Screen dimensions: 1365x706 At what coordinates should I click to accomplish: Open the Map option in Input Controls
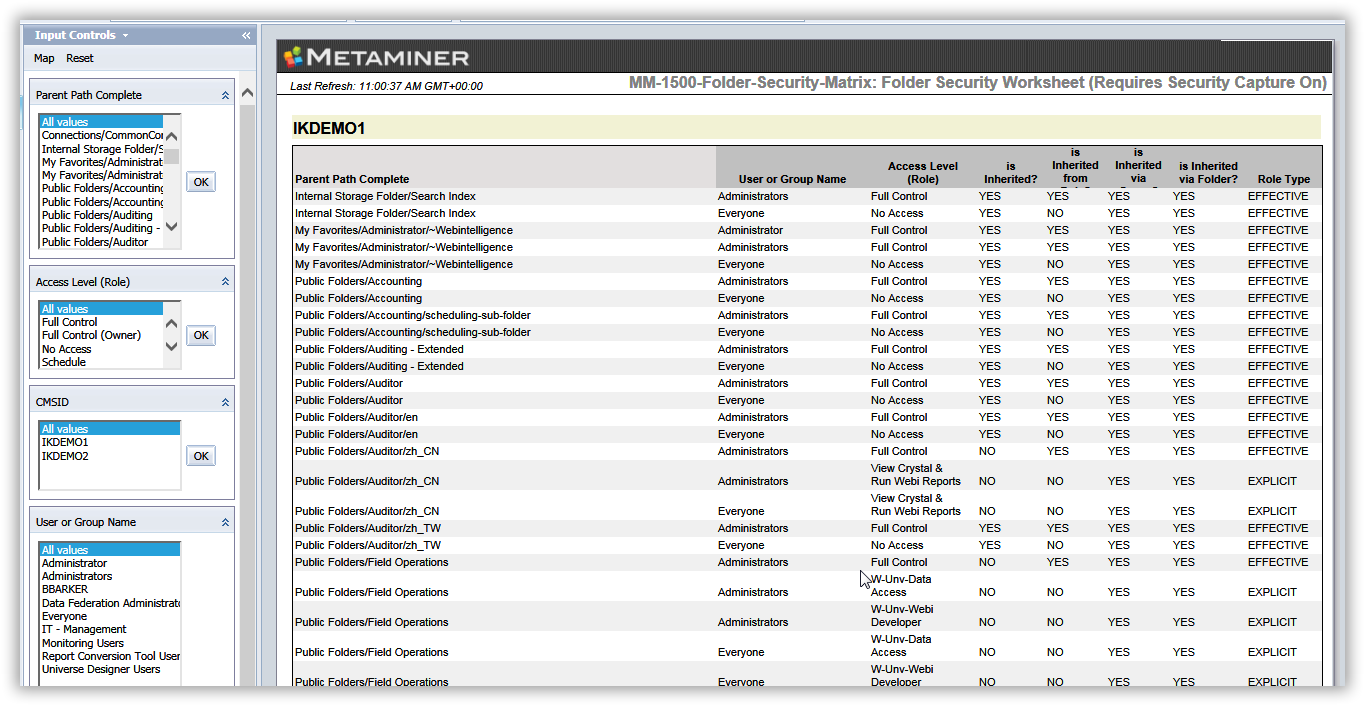click(44, 58)
